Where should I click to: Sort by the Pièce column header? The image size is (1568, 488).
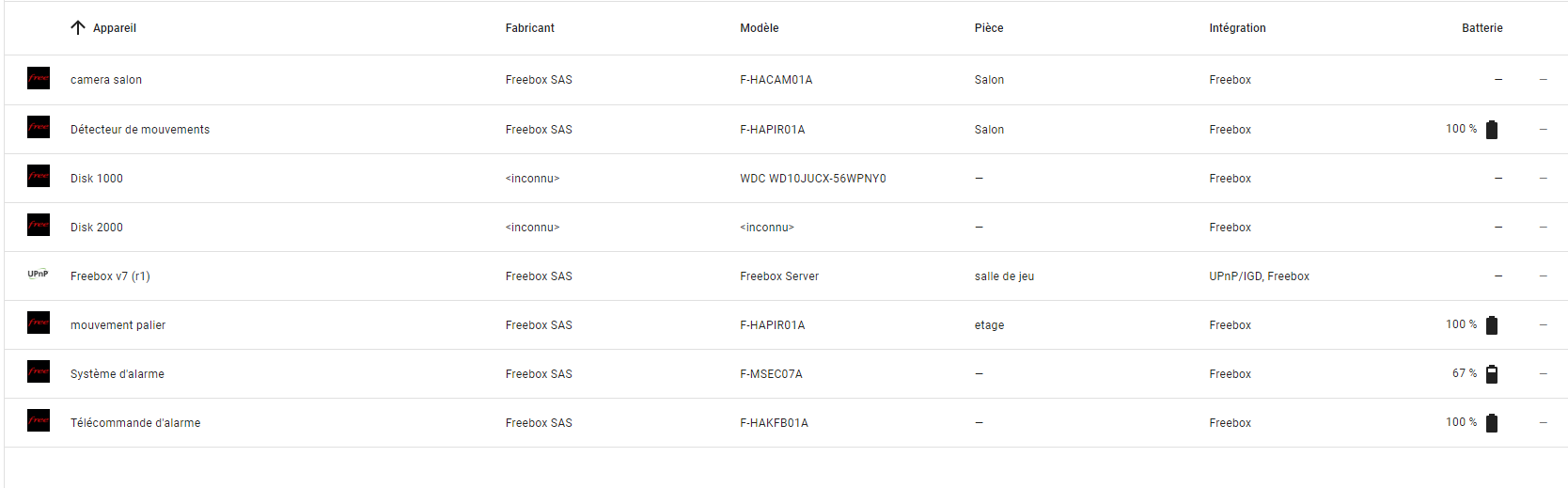tap(989, 28)
